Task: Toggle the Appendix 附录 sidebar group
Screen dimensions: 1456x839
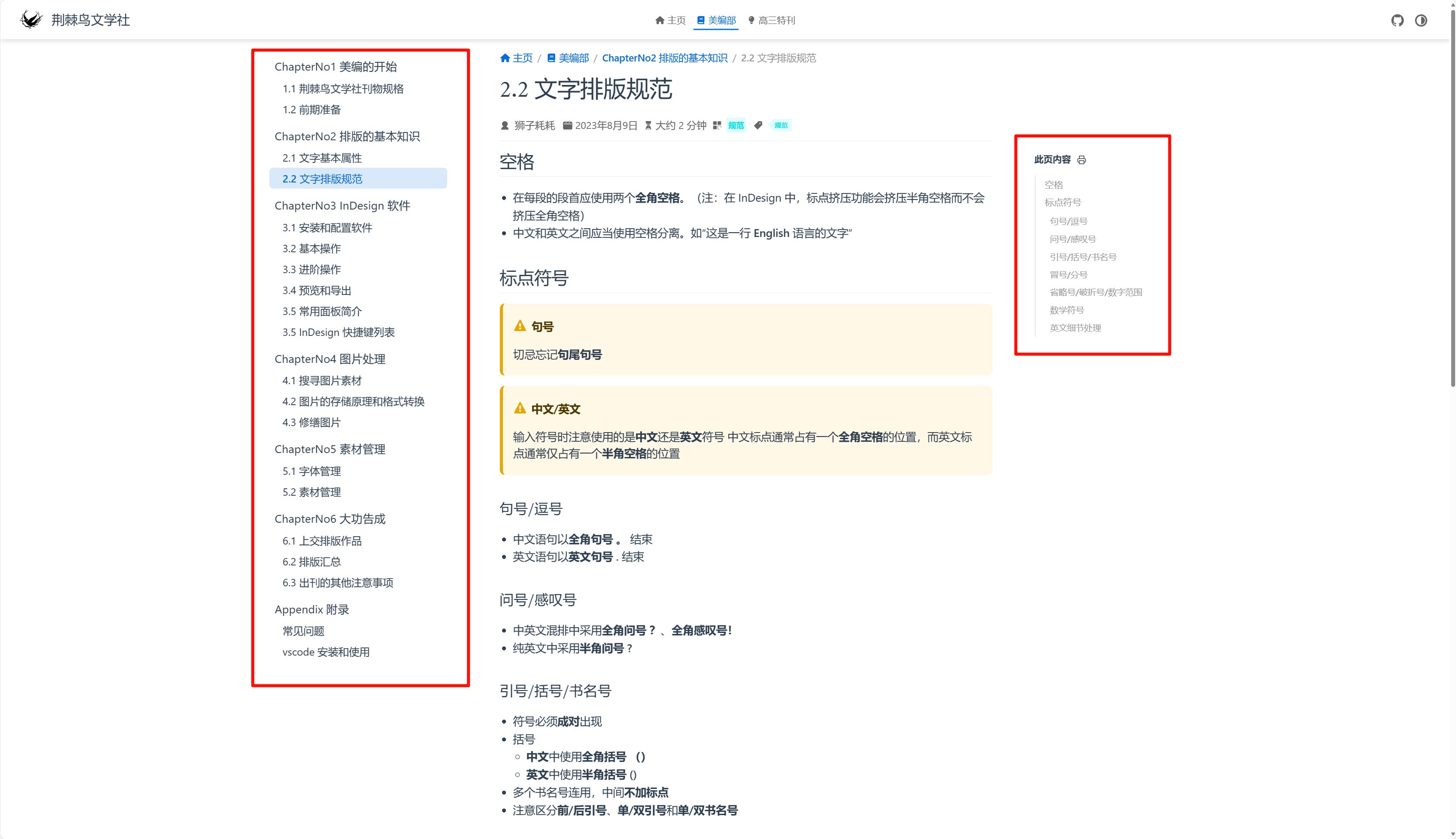Action: [312, 610]
